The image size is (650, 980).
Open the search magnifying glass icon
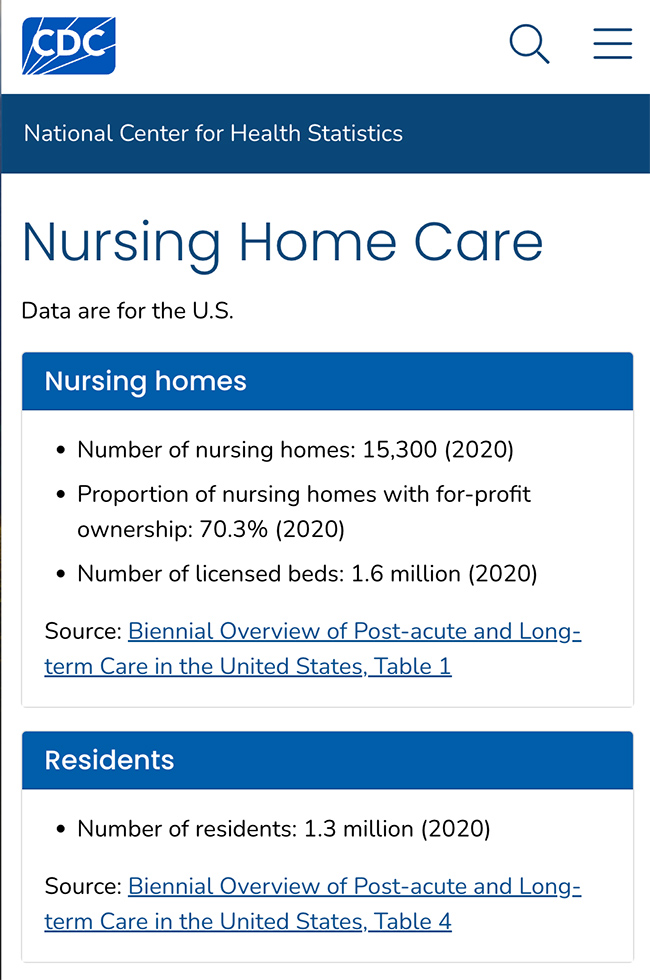(x=529, y=44)
